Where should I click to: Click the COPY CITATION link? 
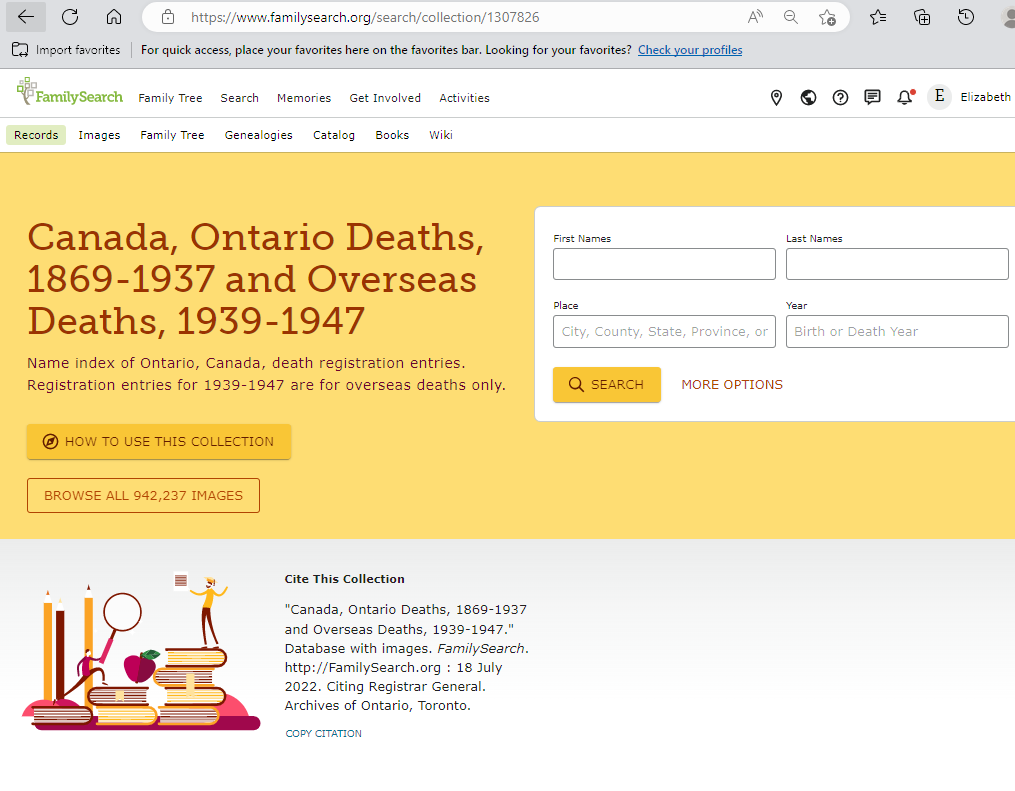(324, 733)
